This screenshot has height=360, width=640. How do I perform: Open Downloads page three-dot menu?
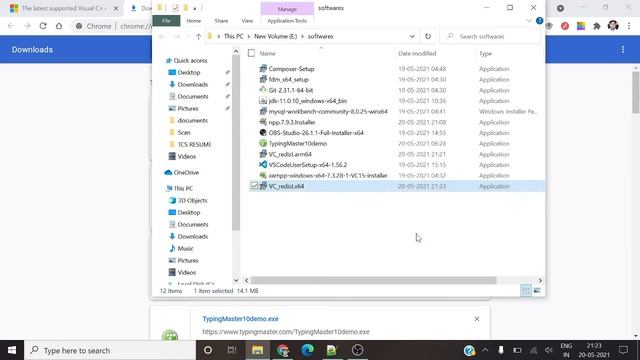pos(623,49)
